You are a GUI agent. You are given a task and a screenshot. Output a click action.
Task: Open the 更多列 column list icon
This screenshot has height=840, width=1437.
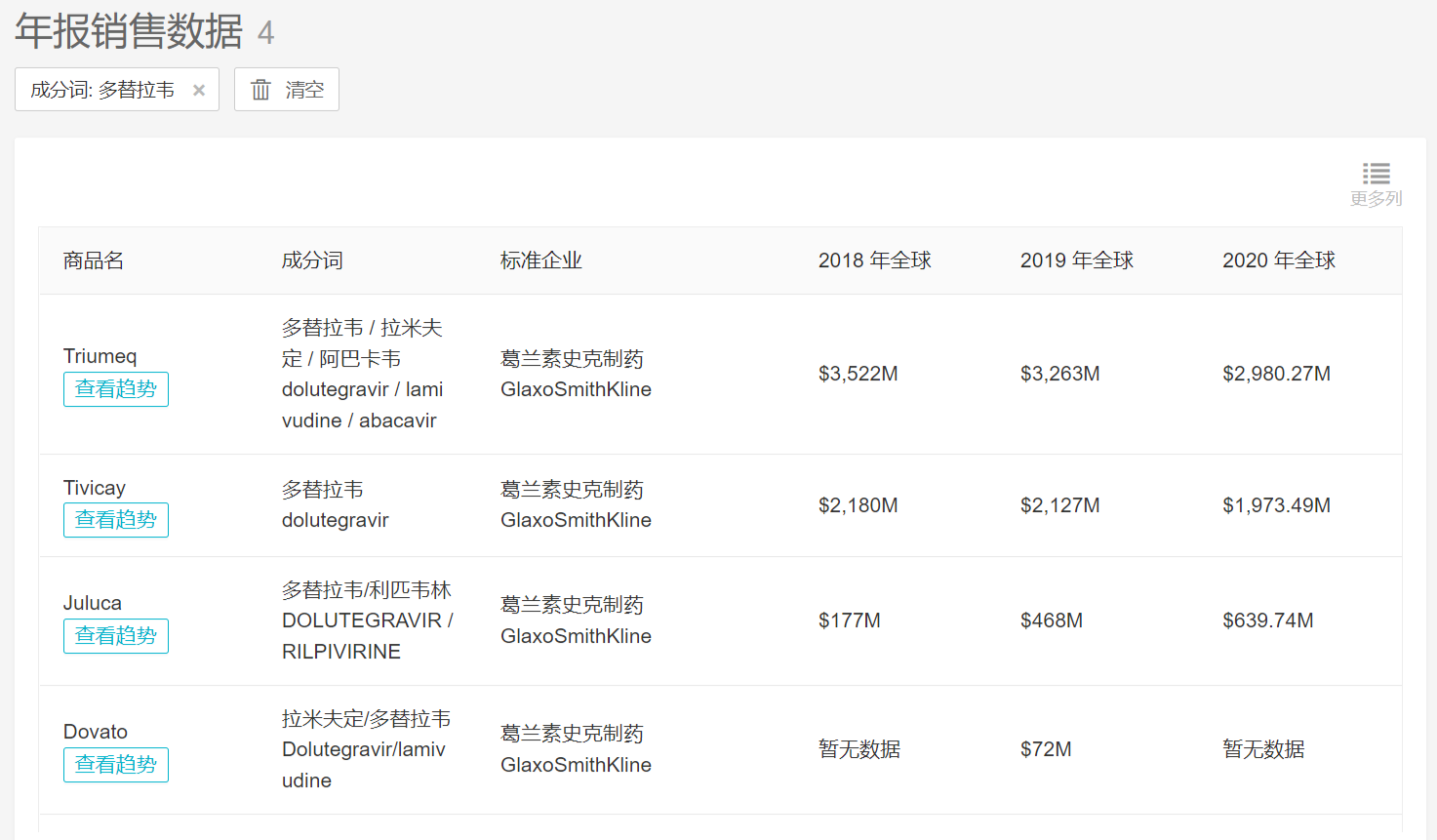pos(1377,174)
